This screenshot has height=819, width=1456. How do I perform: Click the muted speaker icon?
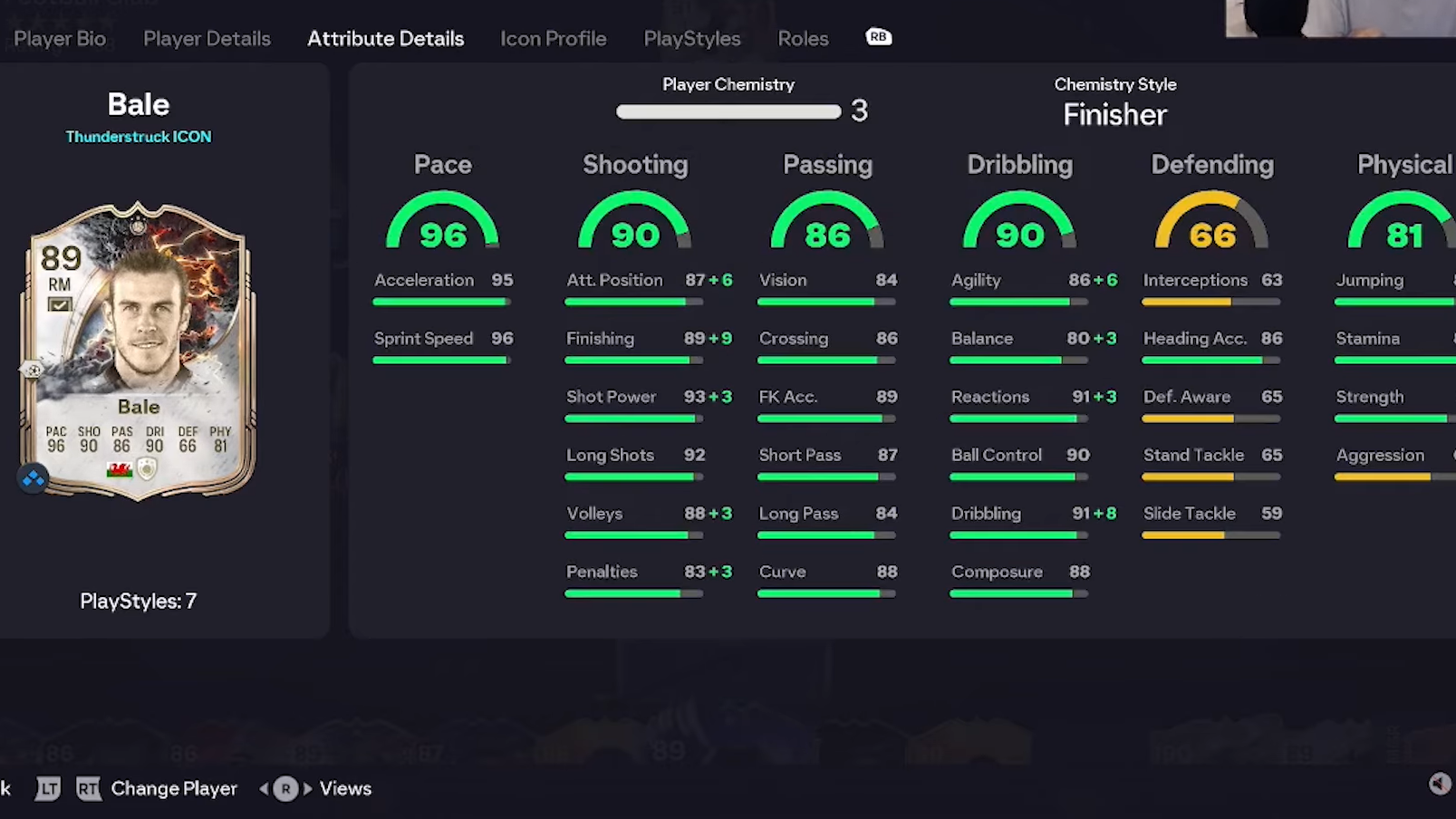(1439, 784)
